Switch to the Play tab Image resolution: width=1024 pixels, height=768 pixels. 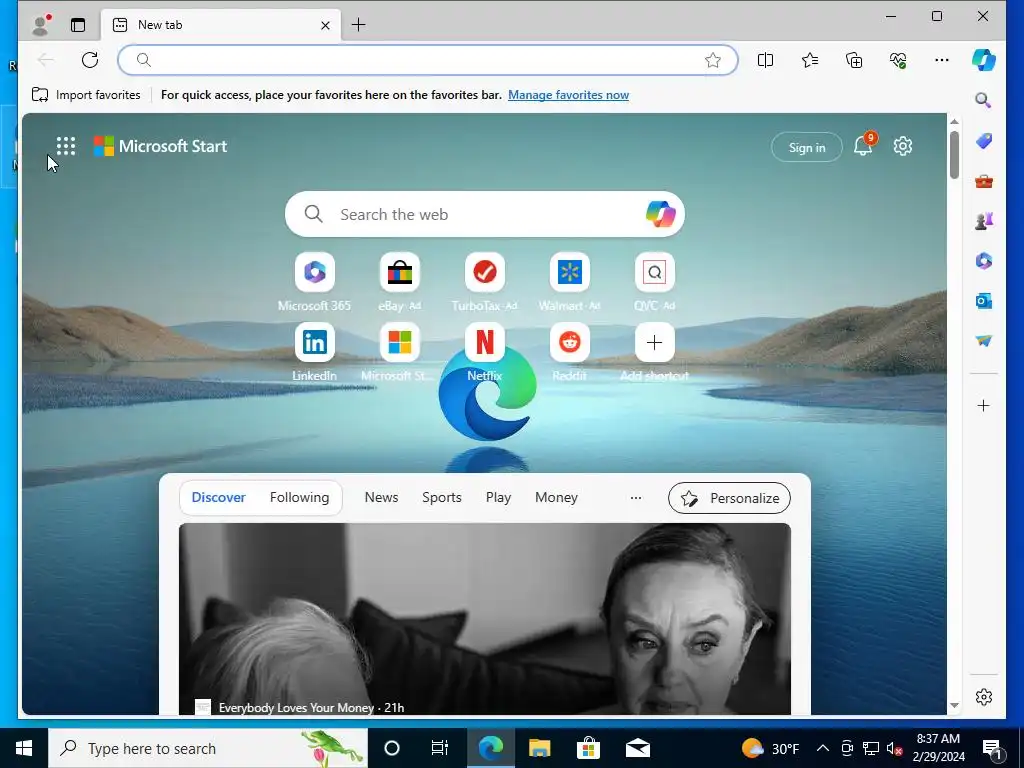[498, 498]
